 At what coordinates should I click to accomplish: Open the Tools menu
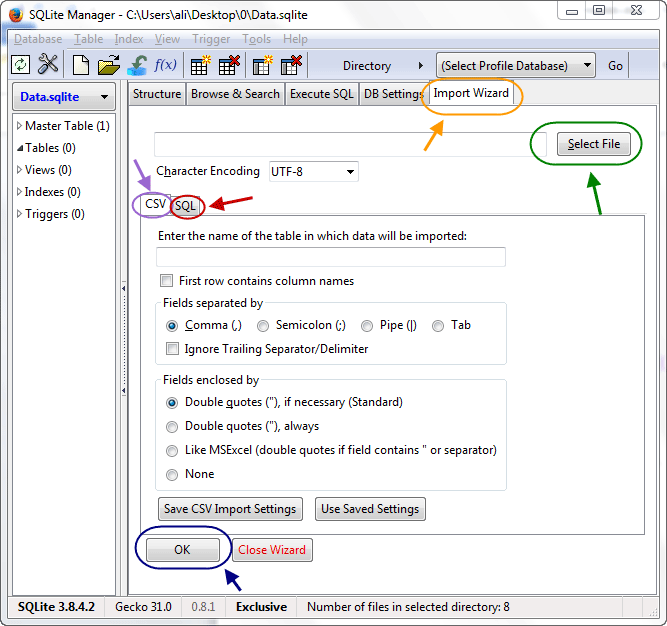click(x=257, y=39)
